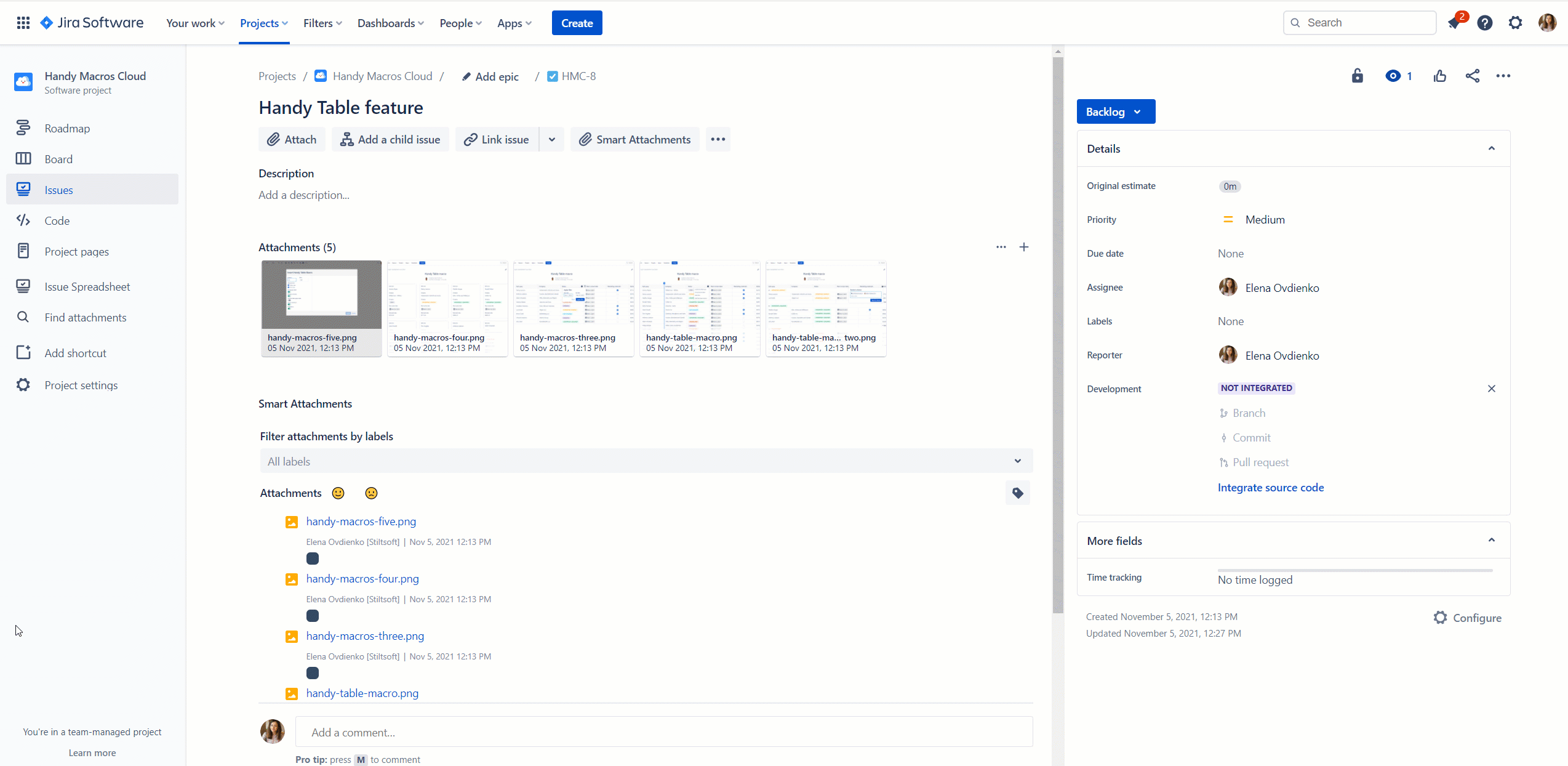Click the Jira Software logo
Screen dimensions: 1568x766
92,23
